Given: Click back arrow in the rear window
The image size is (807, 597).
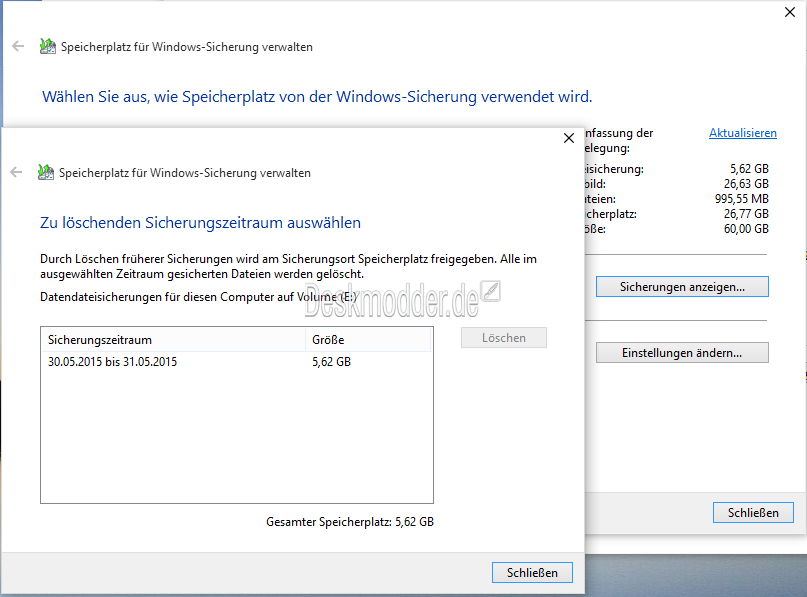Looking at the screenshot, I should (18, 46).
